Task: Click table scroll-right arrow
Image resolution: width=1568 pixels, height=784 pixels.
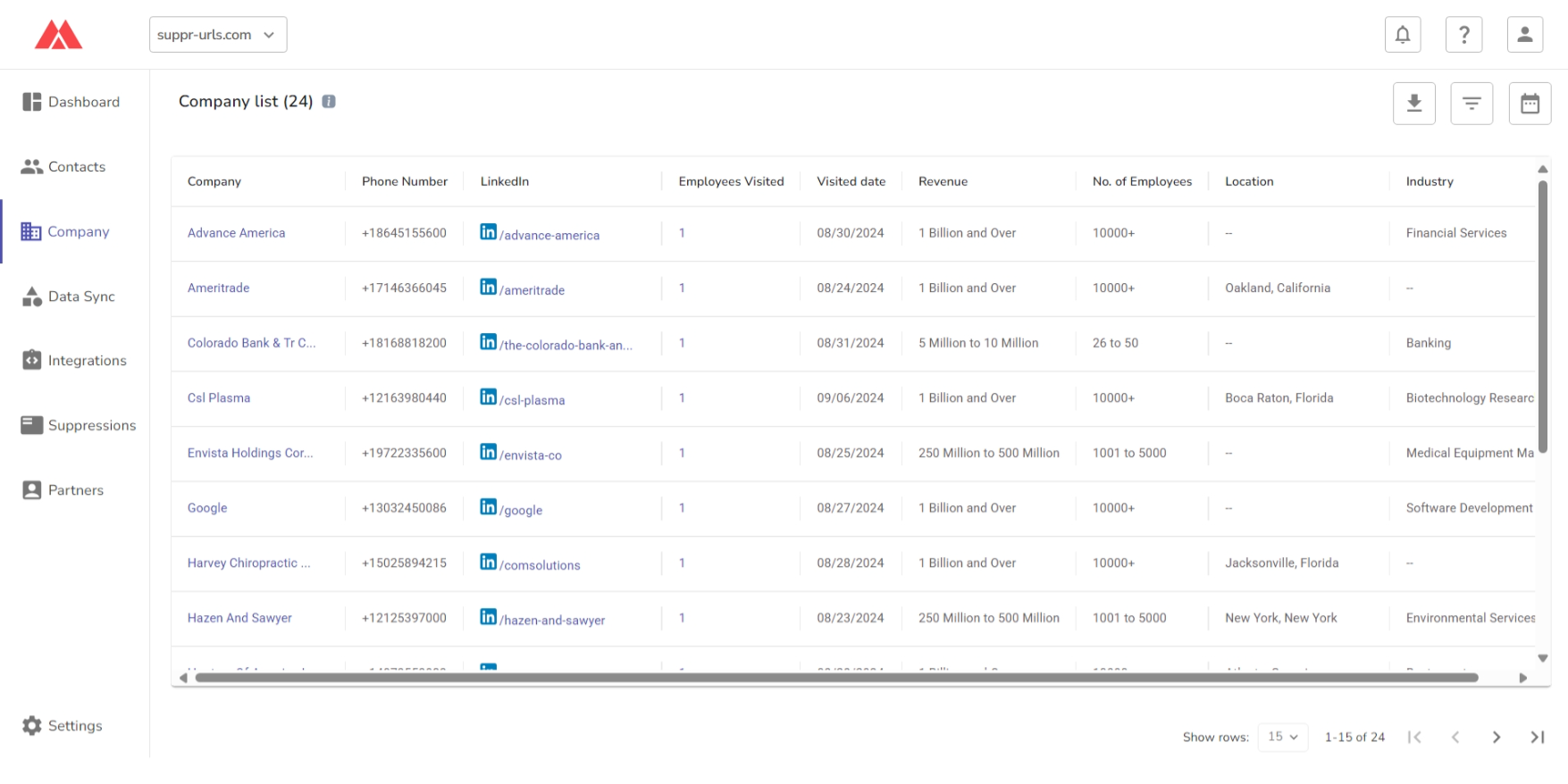Action: (1523, 679)
